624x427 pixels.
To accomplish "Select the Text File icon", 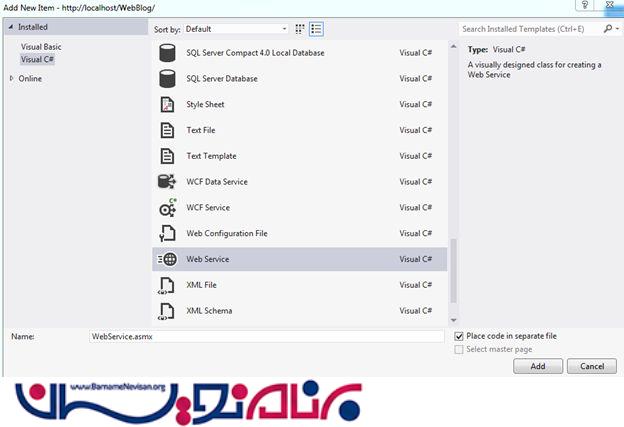I will pyautogui.click(x=167, y=130).
